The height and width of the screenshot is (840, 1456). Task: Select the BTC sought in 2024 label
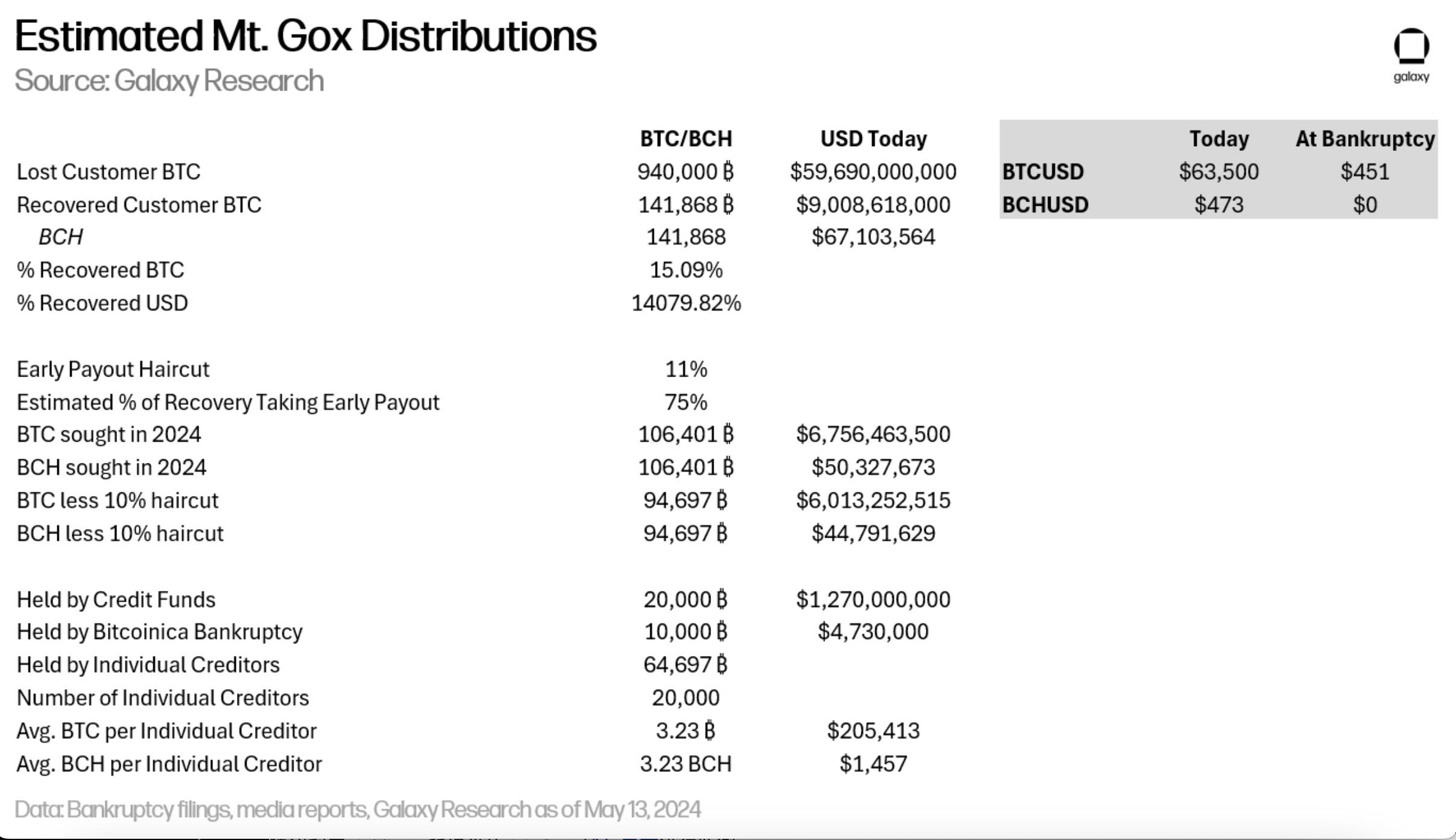(109, 434)
